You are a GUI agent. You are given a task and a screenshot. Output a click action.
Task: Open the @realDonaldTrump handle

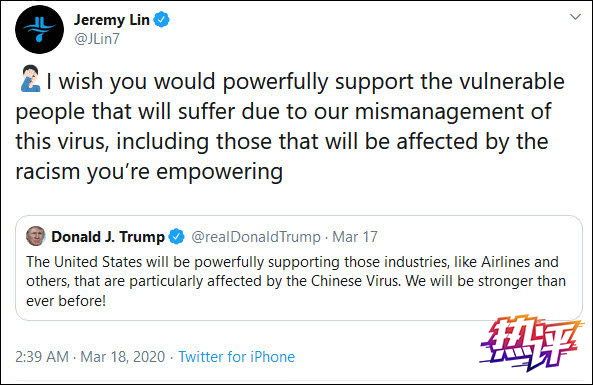click(256, 237)
